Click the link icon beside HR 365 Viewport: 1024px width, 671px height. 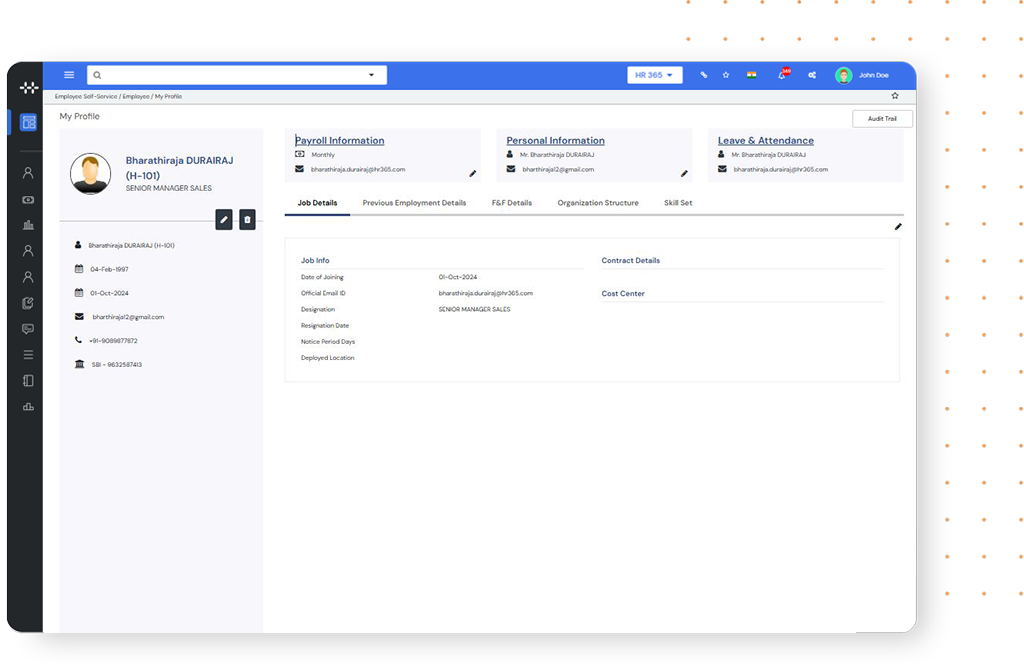pos(703,75)
